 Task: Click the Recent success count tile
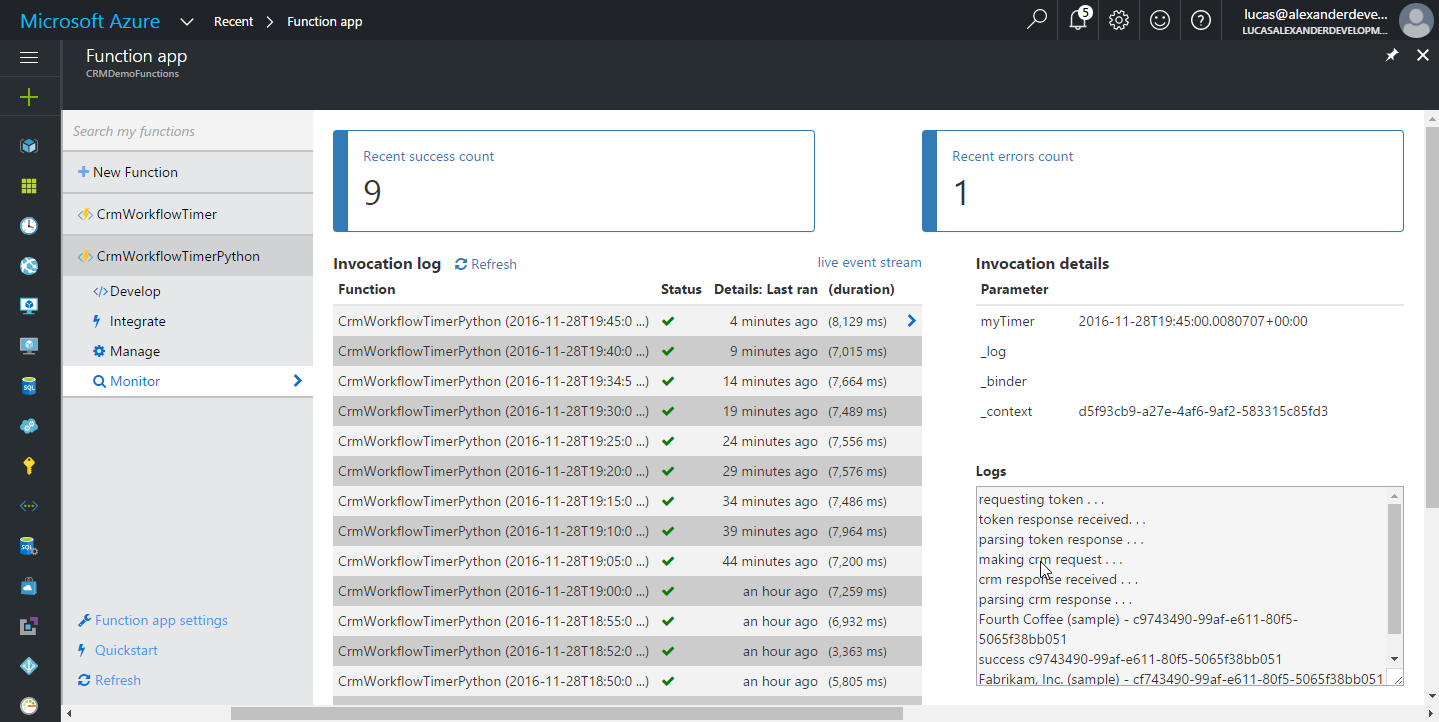tap(574, 181)
